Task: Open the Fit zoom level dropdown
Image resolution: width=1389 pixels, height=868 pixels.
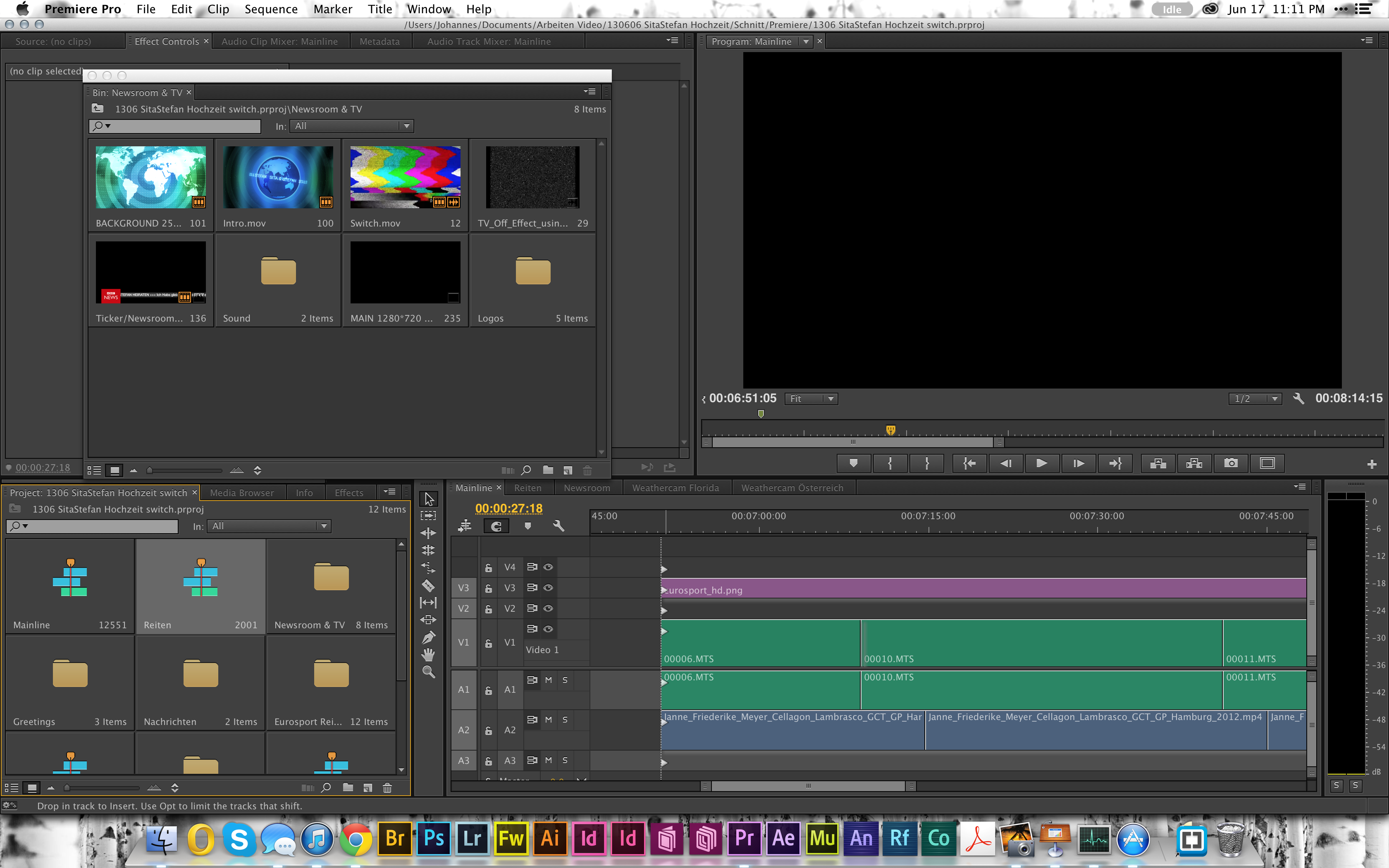Action: pyautogui.click(x=811, y=398)
